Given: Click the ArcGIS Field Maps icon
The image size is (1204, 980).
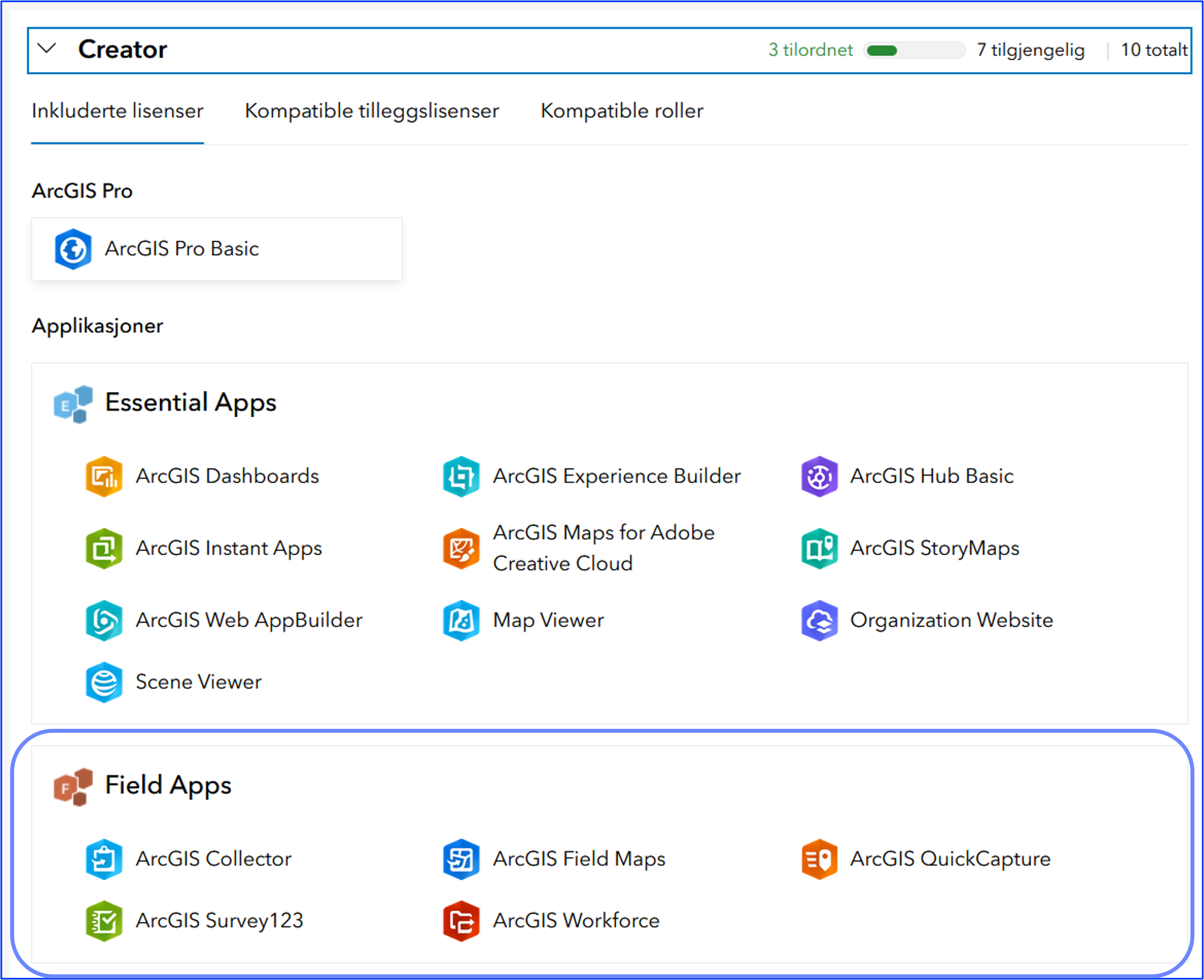Looking at the screenshot, I should point(461,859).
